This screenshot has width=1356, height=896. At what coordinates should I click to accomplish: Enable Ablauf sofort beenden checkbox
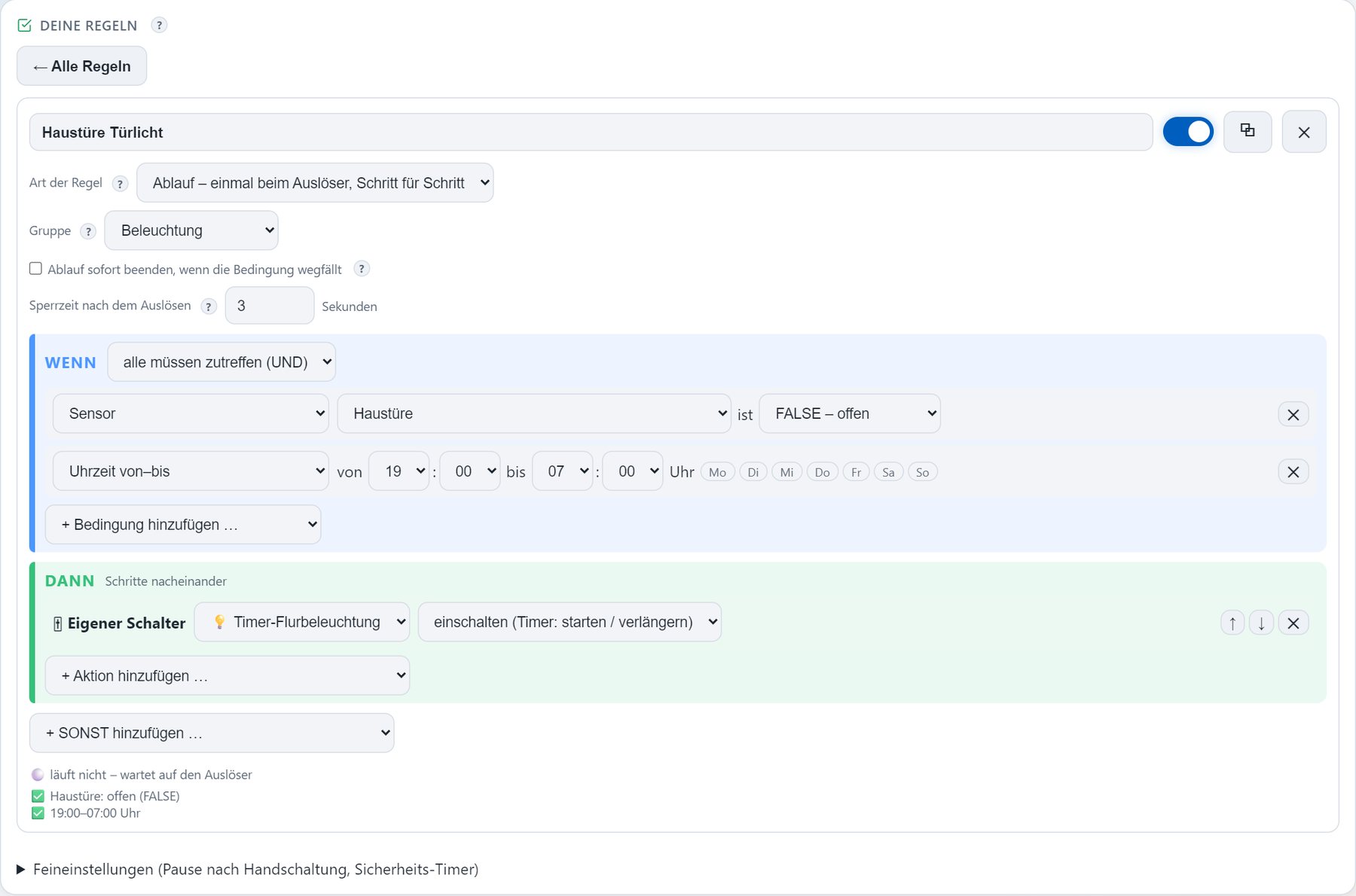point(35,269)
